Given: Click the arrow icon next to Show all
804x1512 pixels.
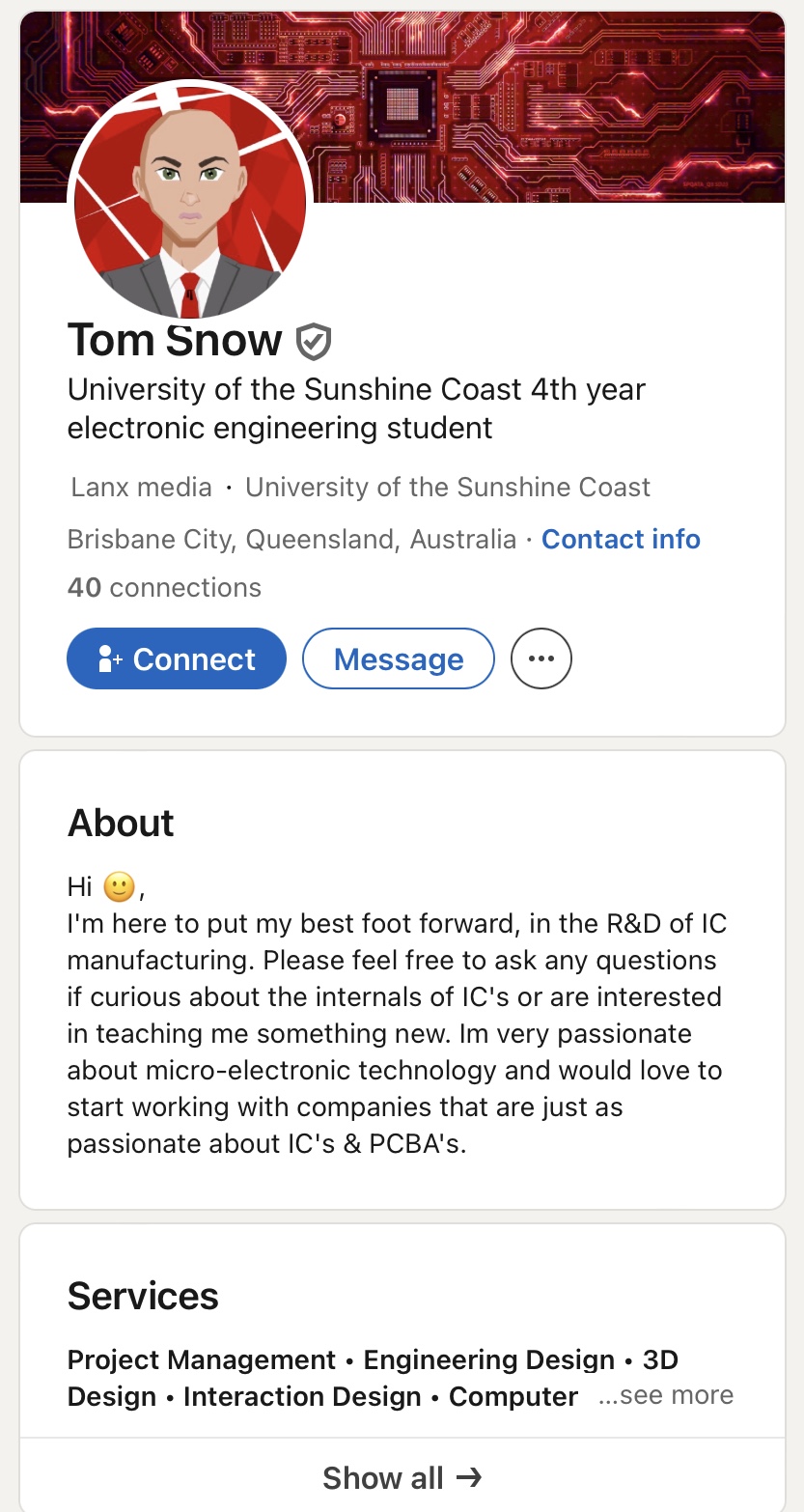Looking at the screenshot, I should 469,1477.
